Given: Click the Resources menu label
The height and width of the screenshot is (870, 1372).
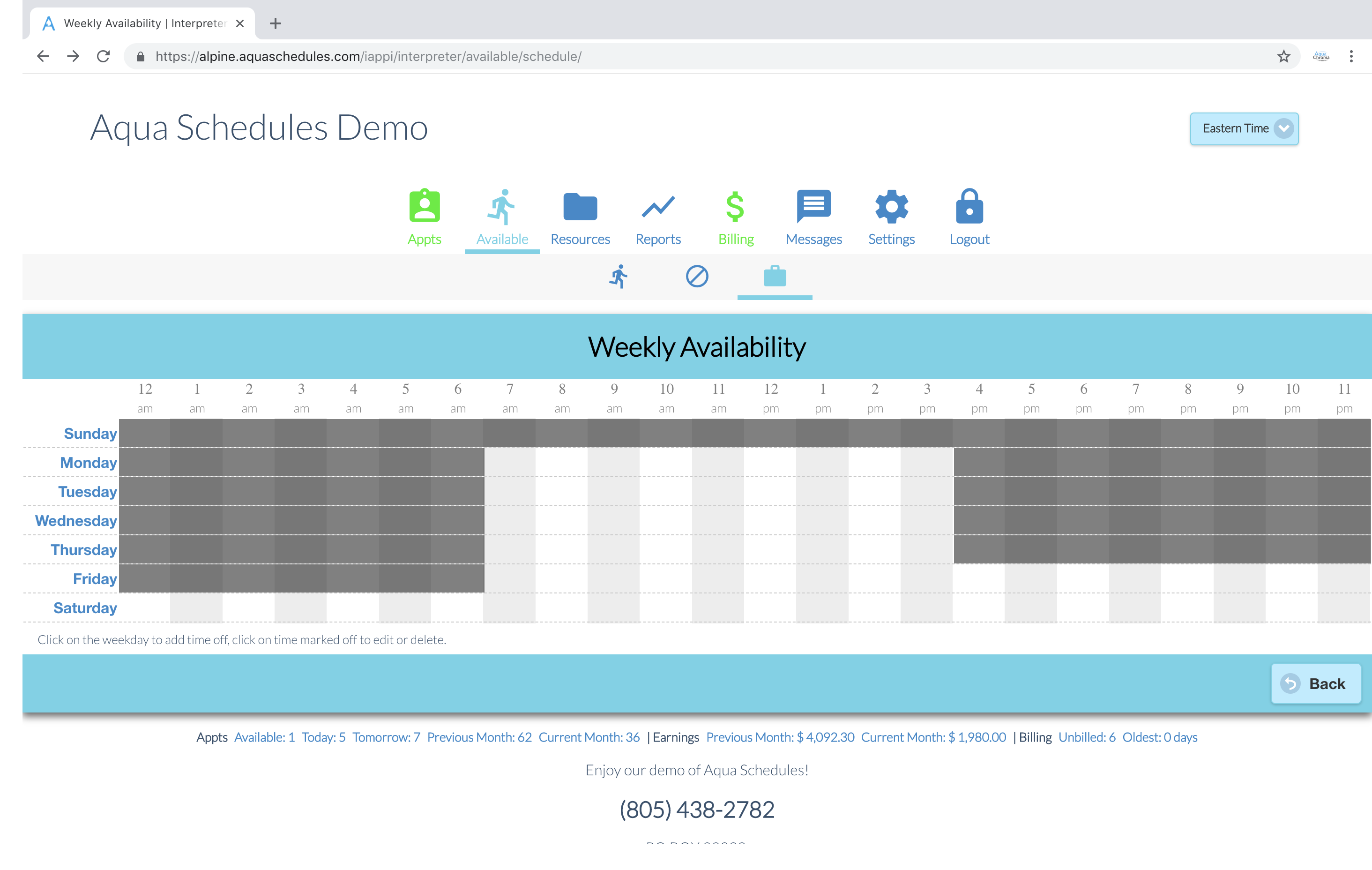Looking at the screenshot, I should [580, 240].
